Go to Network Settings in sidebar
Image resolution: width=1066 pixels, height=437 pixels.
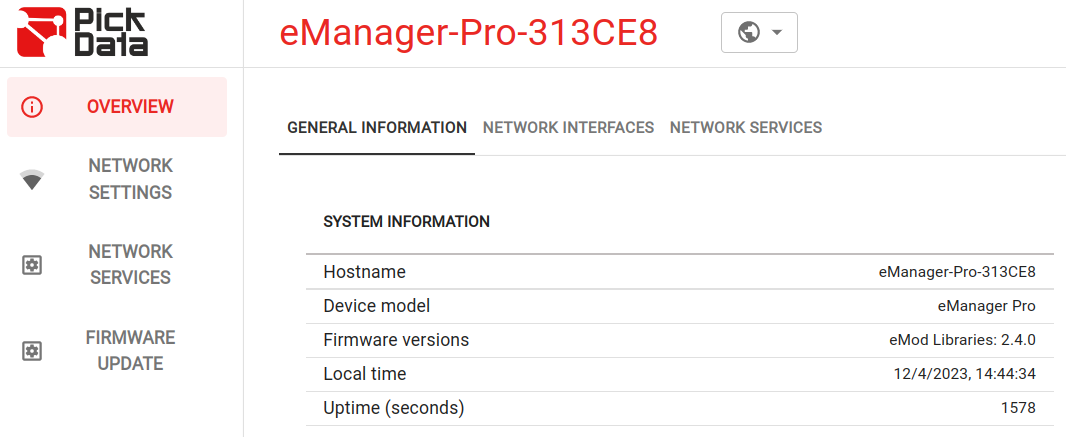click(117, 179)
